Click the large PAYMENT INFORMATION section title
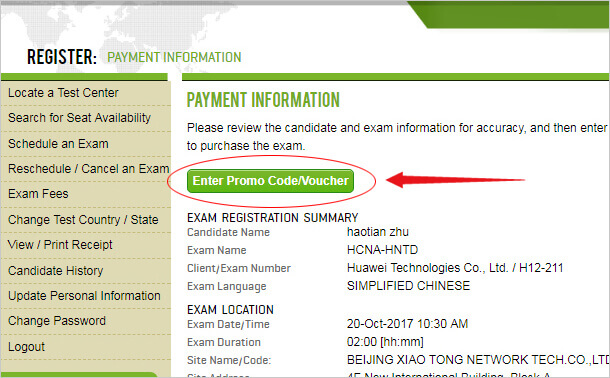 click(x=263, y=100)
